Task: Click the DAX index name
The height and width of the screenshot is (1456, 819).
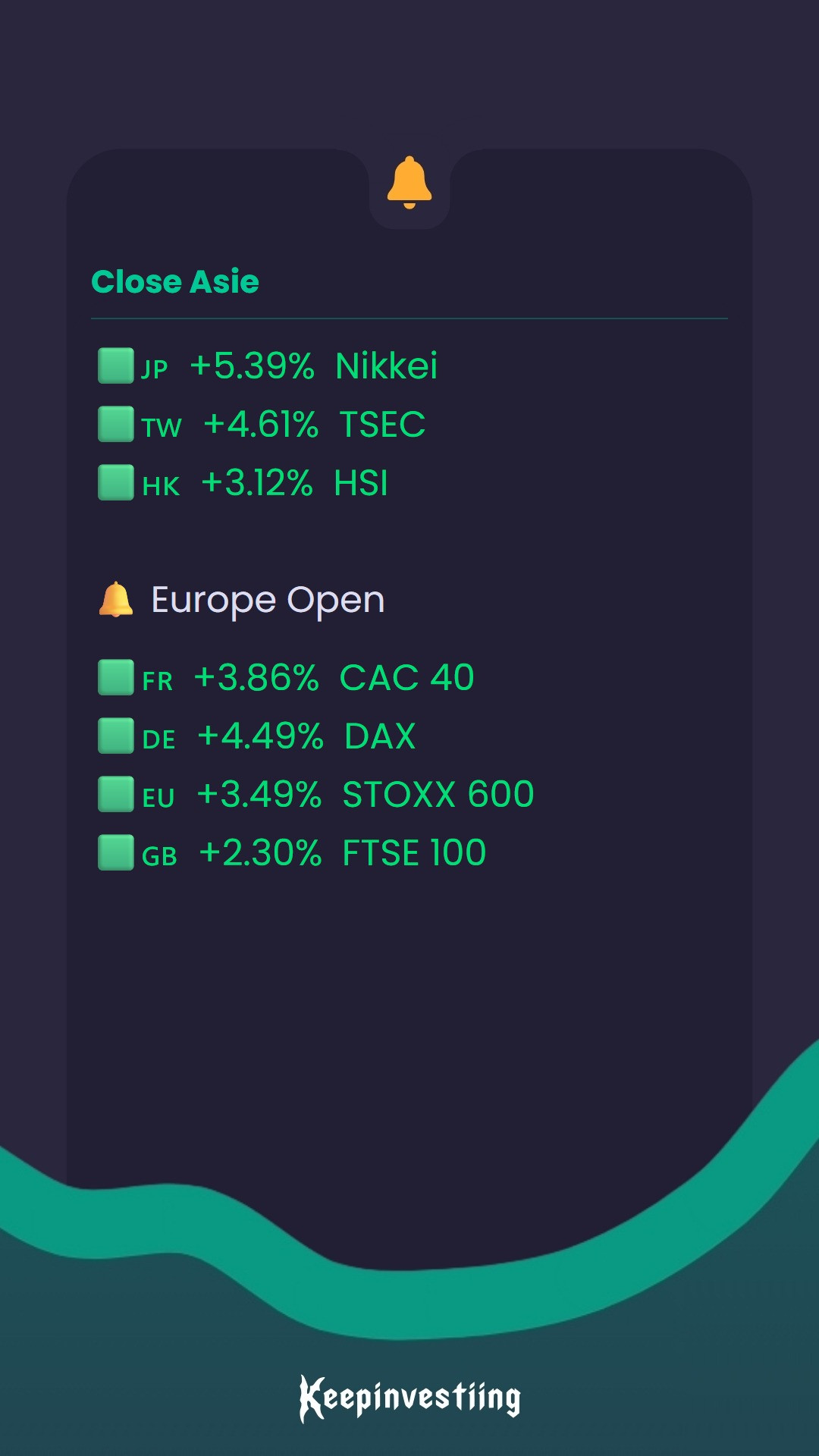Action: 380,736
